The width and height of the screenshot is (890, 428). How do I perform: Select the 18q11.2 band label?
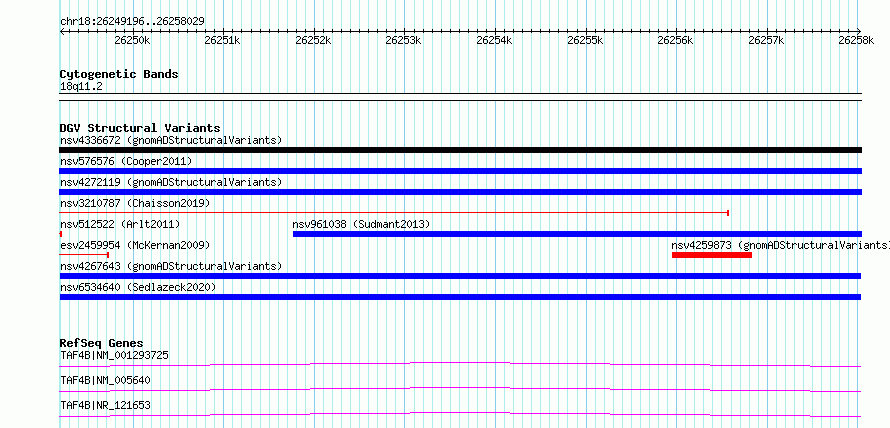(81, 87)
